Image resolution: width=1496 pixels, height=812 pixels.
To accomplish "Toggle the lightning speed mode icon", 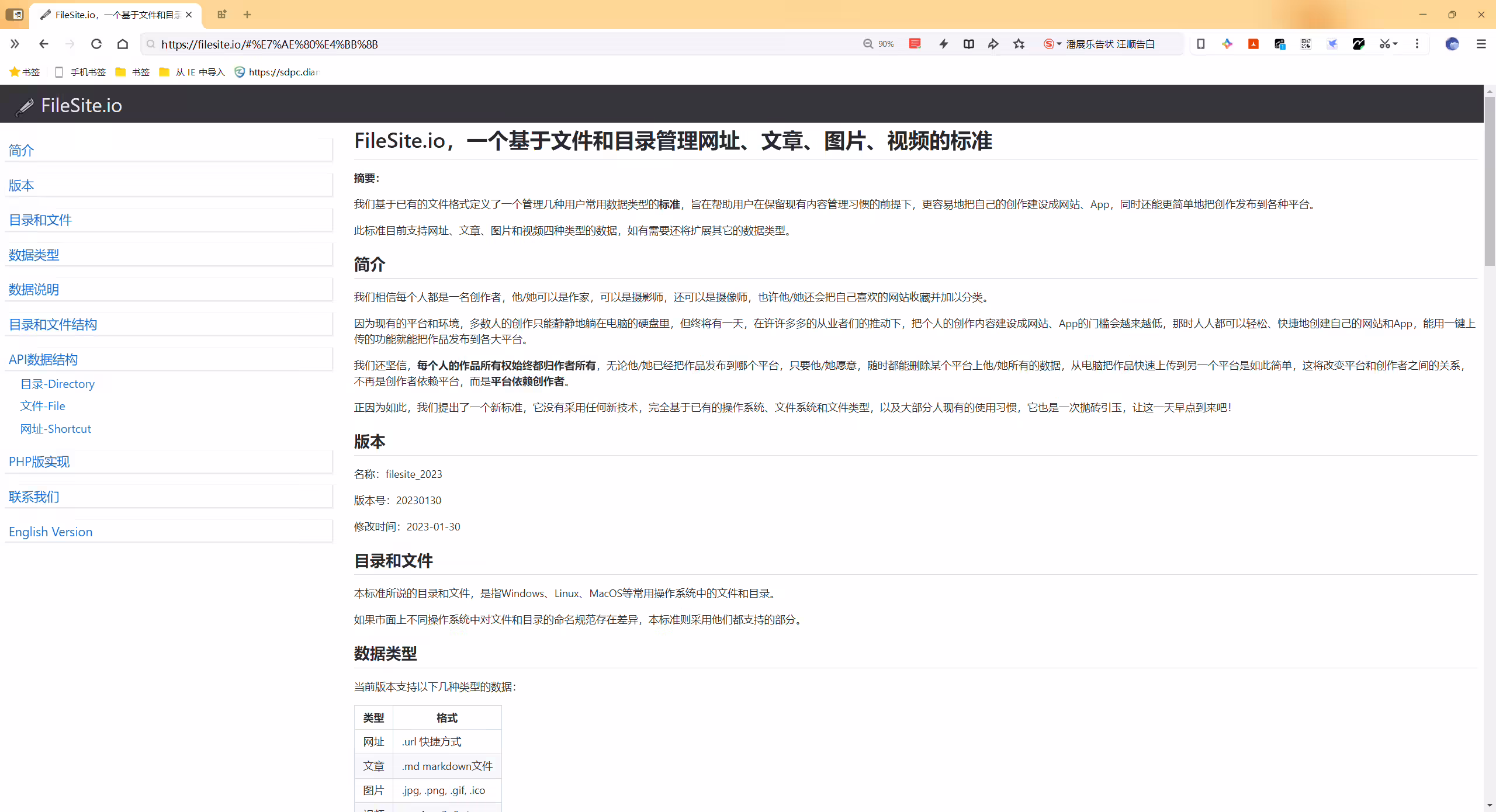I will (943, 44).
